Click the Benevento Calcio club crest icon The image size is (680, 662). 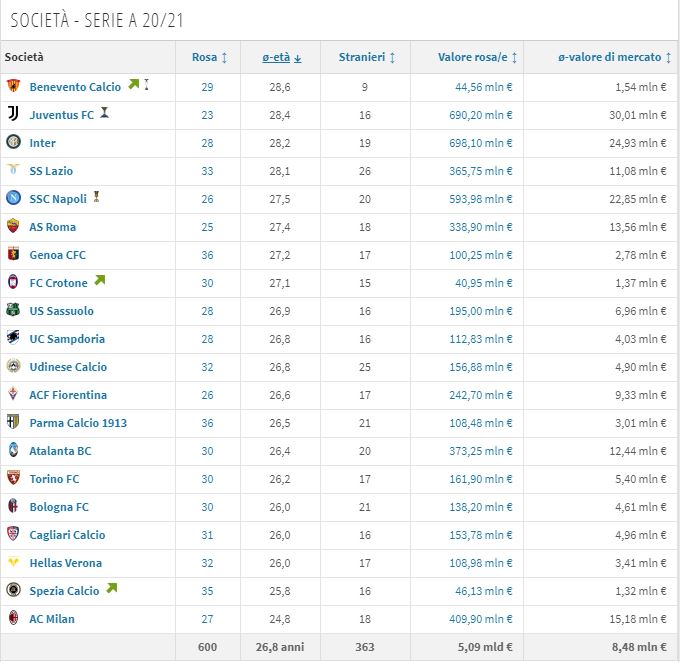point(13,87)
